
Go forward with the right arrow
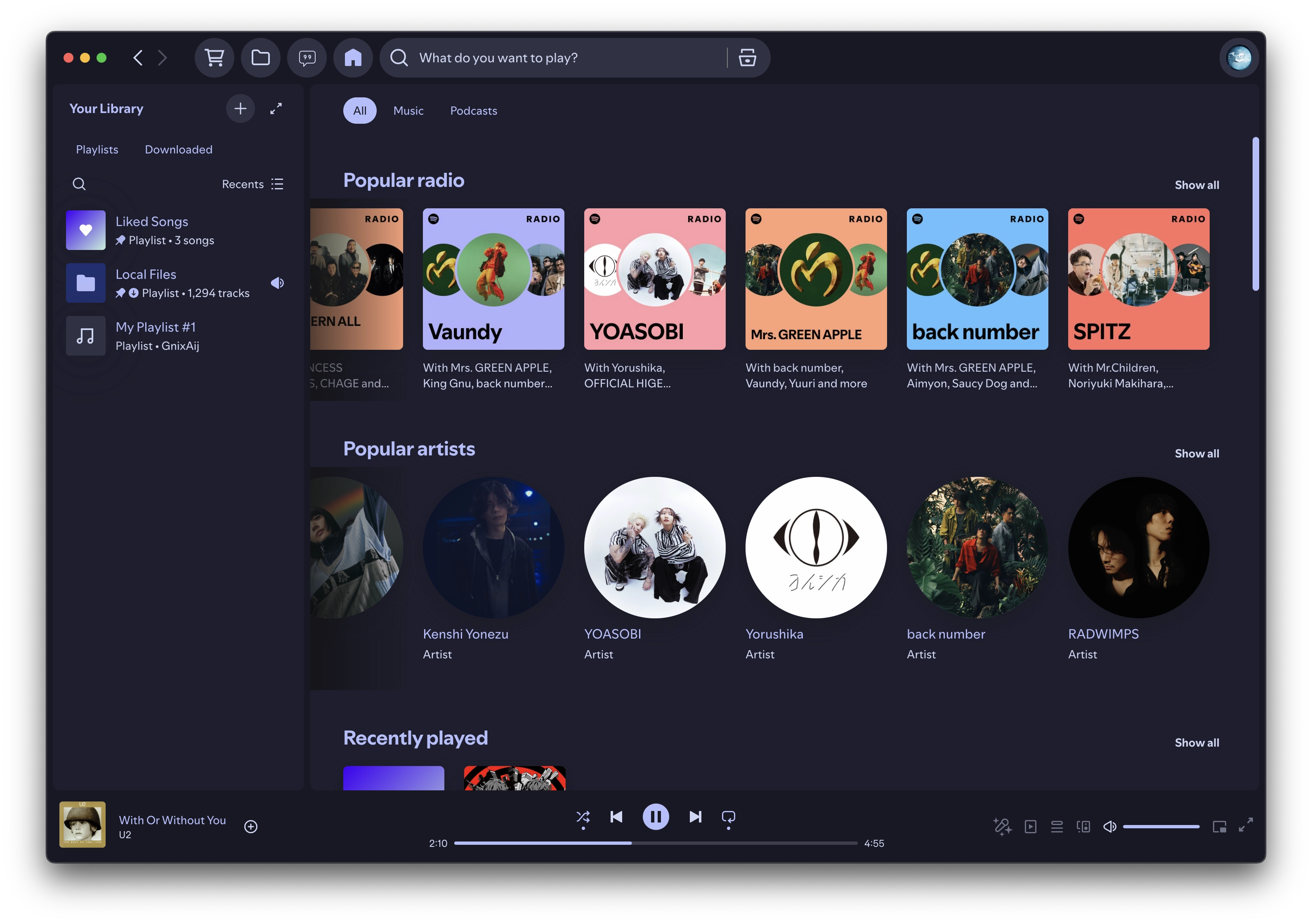coord(163,58)
